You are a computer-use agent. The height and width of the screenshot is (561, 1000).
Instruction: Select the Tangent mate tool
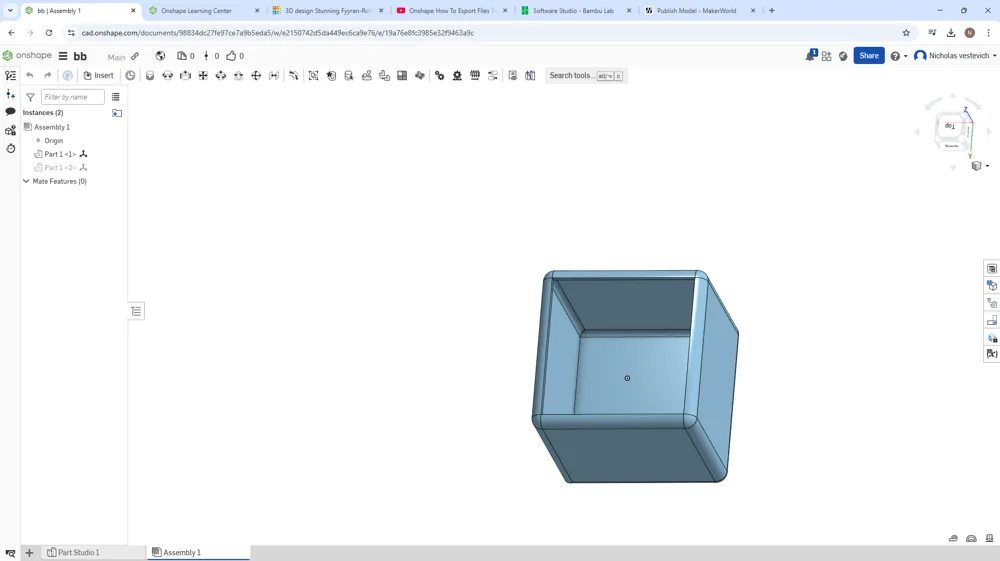293,75
